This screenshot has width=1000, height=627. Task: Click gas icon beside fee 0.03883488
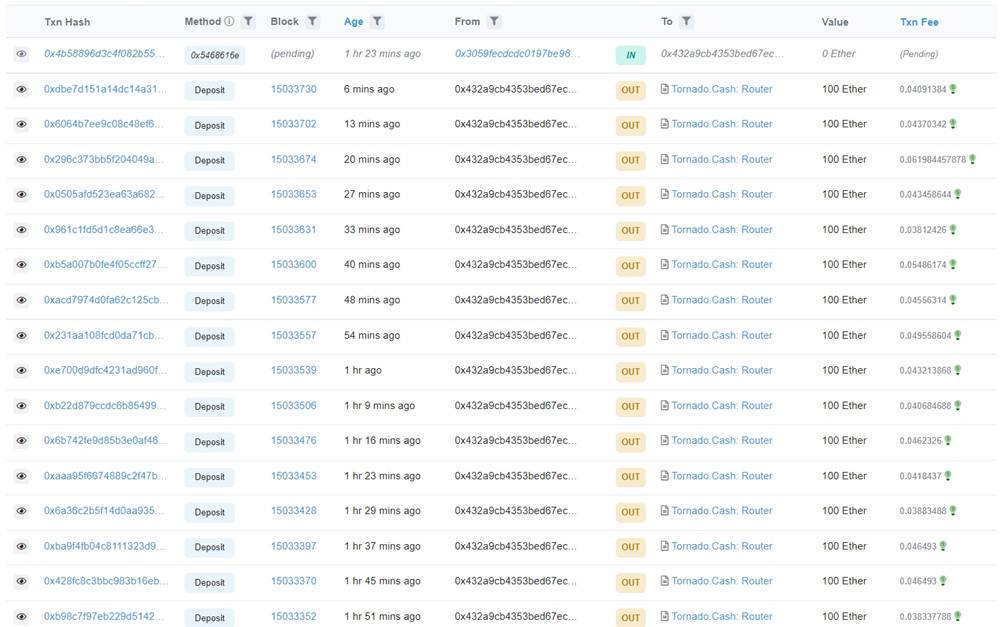pos(953,511)
